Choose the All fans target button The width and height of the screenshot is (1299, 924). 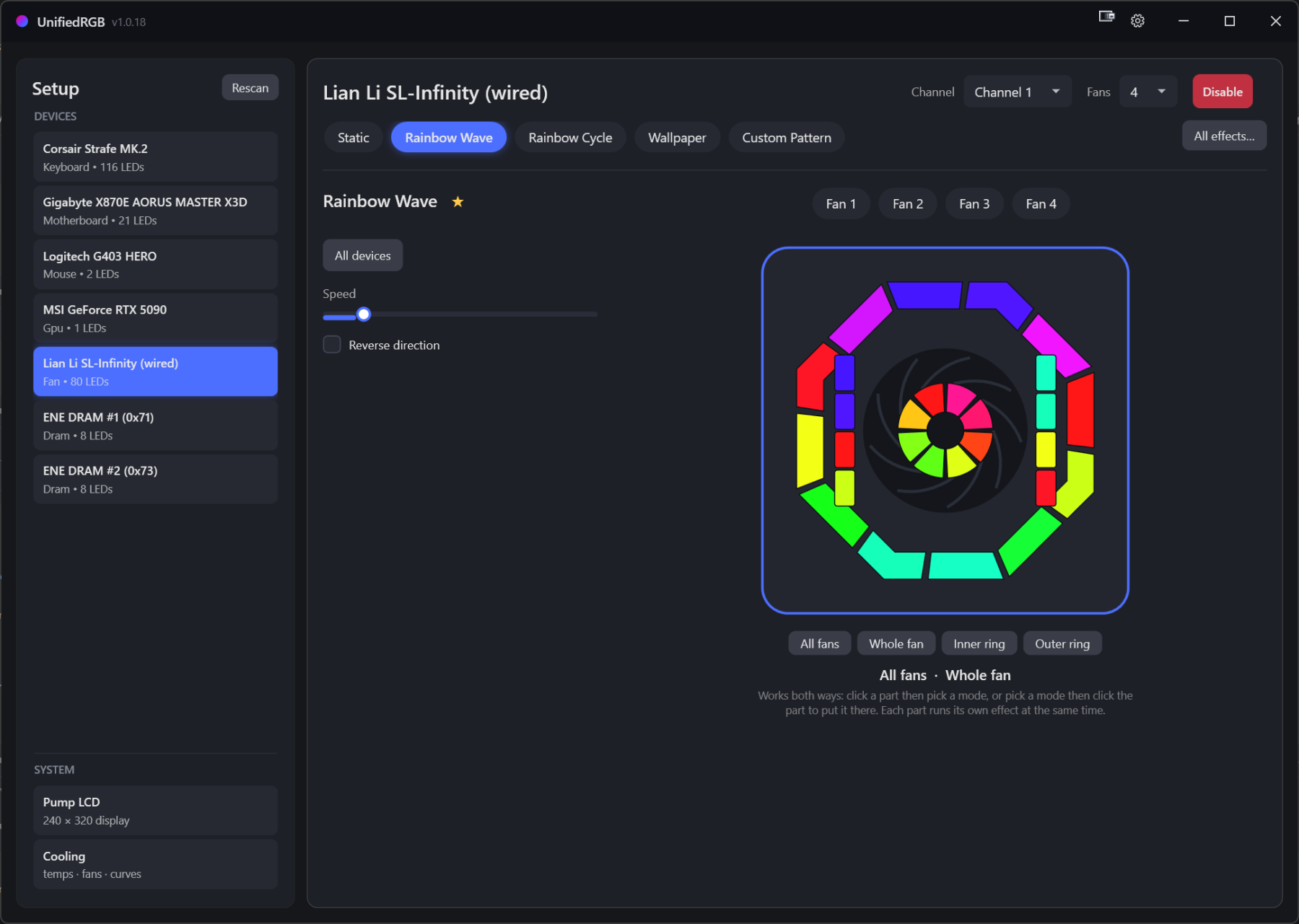click(820, 643)
